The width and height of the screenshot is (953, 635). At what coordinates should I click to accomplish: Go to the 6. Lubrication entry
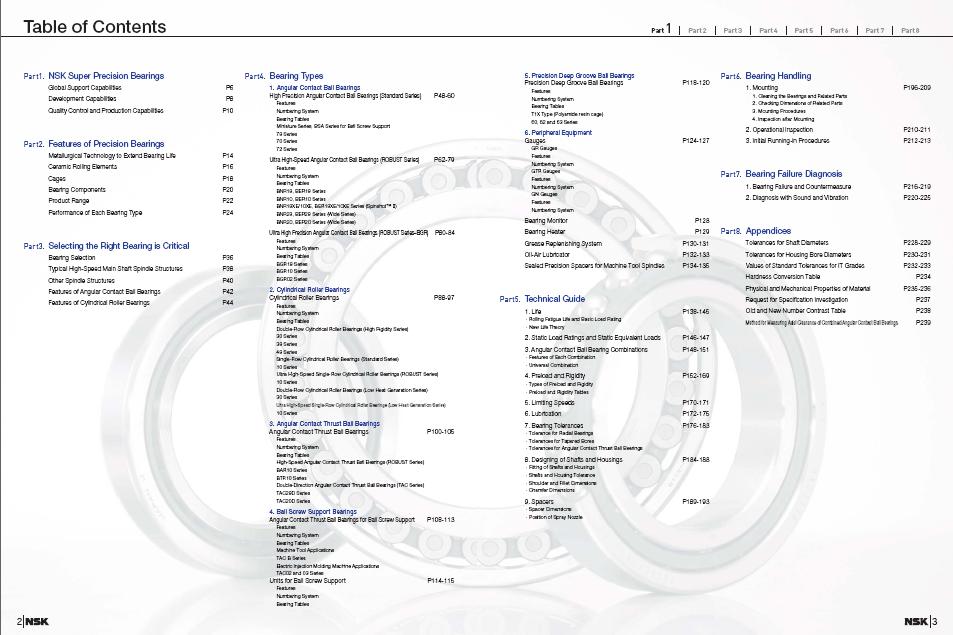pos(543,414)
